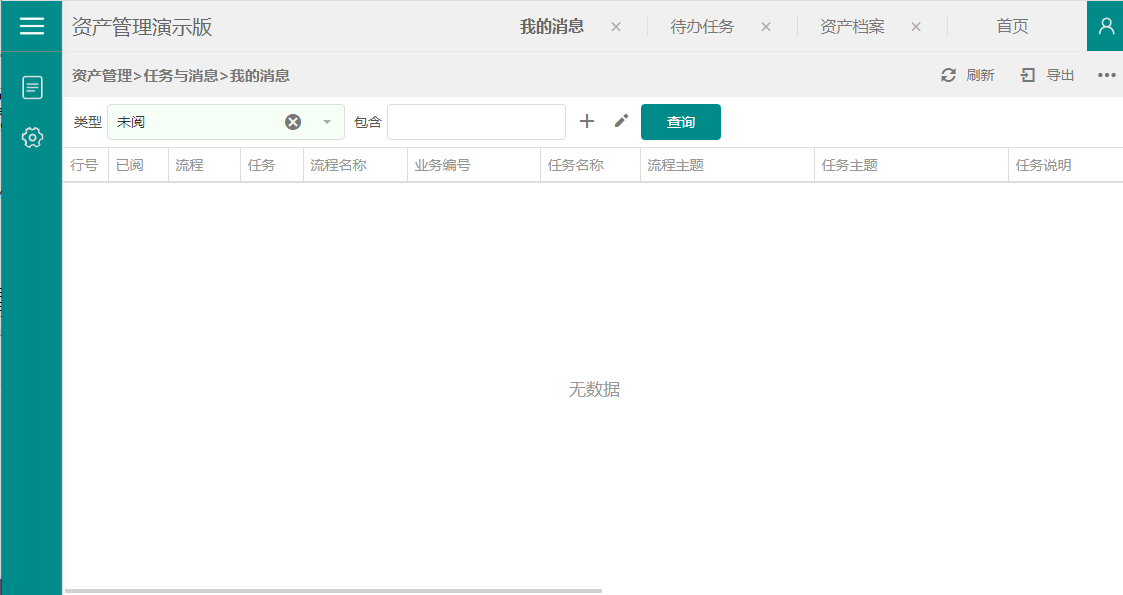Click the pencil edit filter icon
Image resolution: width=1123 pixels, height=595 pixels.
[621, 121]
